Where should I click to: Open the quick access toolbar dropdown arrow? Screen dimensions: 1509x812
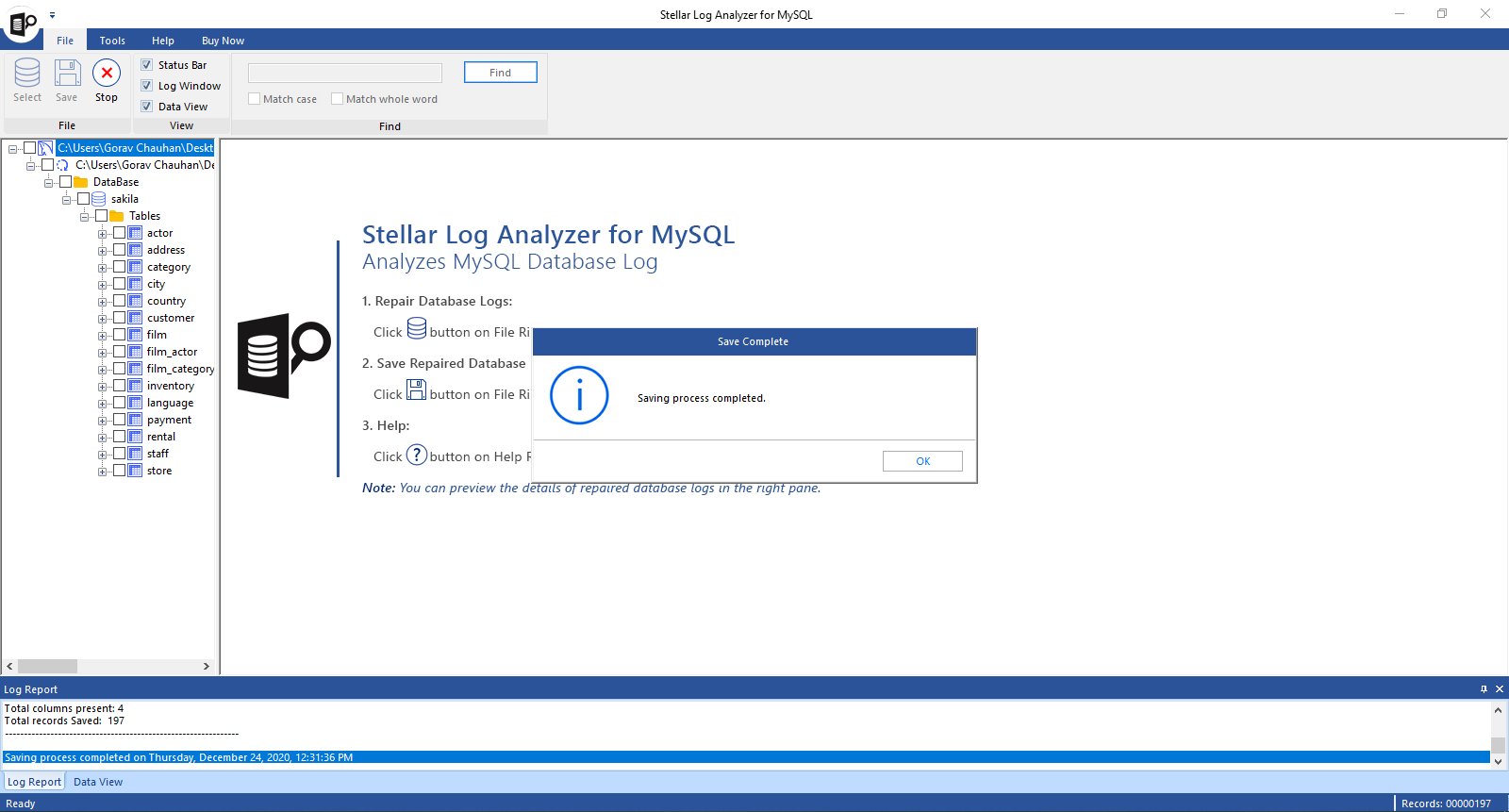coord(52,15)
